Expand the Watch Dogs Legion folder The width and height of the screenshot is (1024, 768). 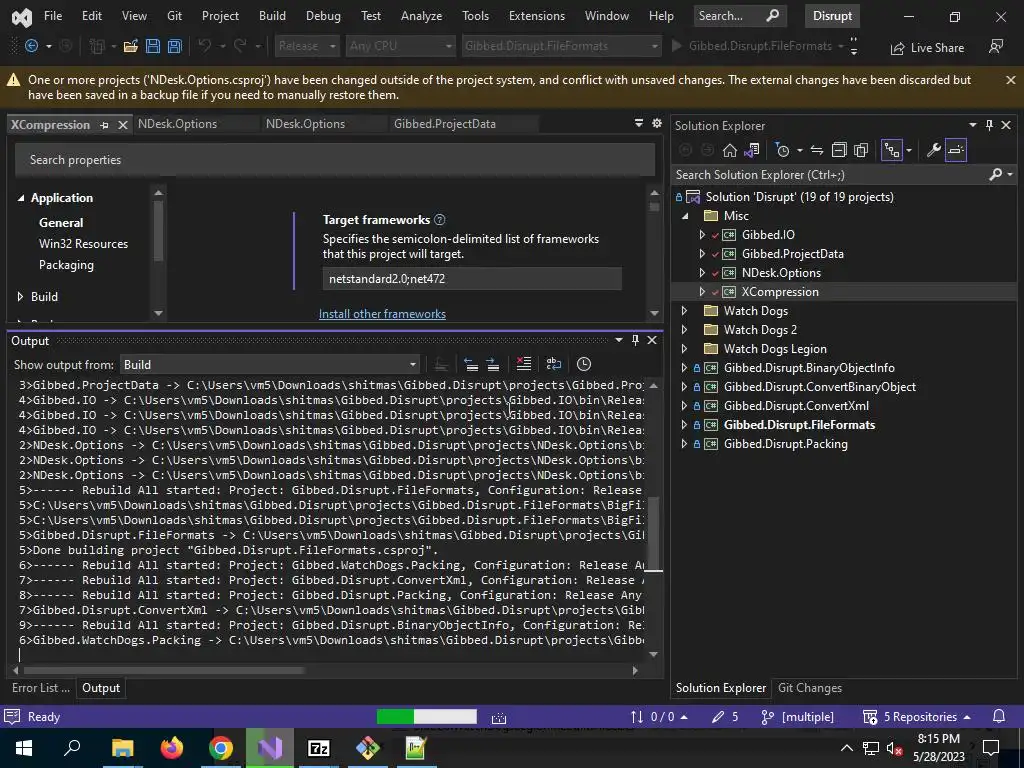(x=684, y=349)
